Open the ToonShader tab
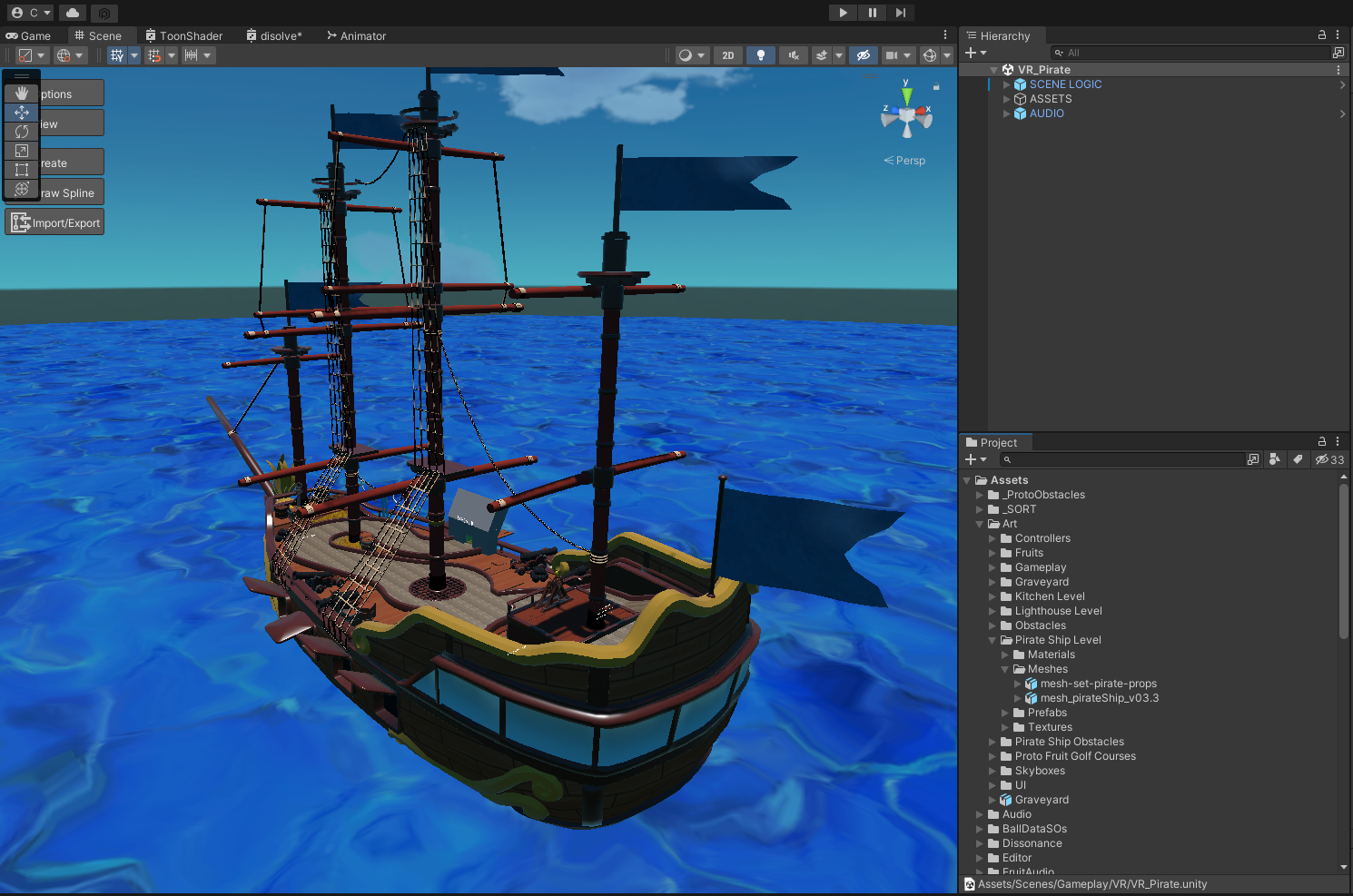Image resolution: width=1353 pixels, height=896 pixels. (x=184, y=35)
